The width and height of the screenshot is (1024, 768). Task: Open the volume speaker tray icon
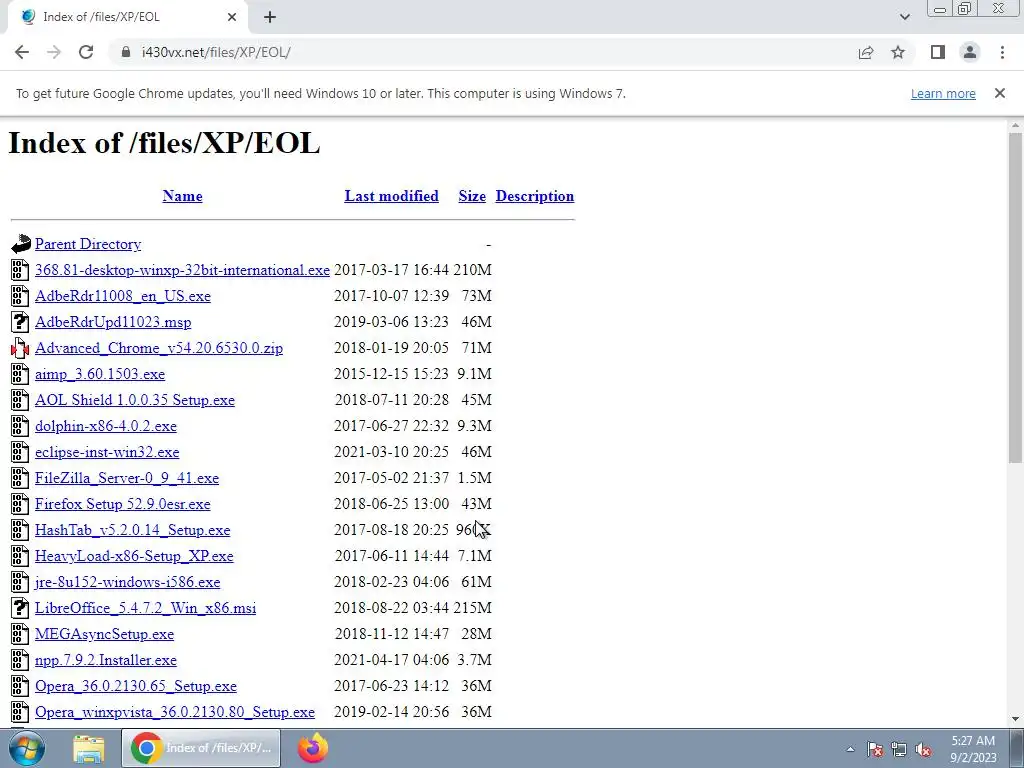click(x=923, y=749)
